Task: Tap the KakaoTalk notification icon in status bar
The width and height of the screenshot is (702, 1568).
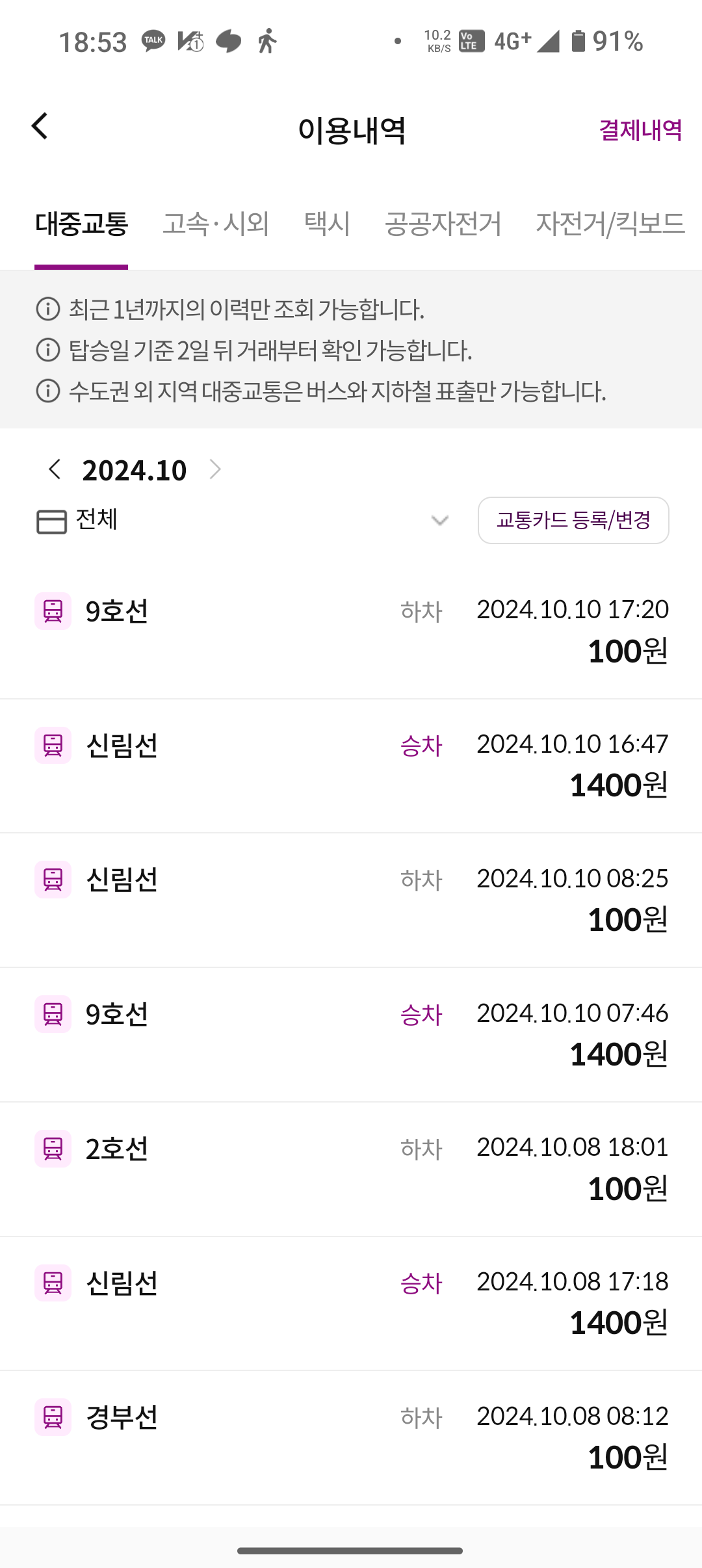Action: [x=153, y=41]
